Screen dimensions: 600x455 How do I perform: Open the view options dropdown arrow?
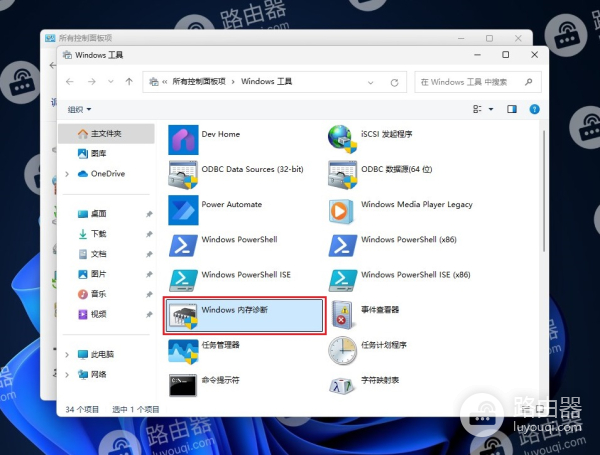tap(491, 109)
